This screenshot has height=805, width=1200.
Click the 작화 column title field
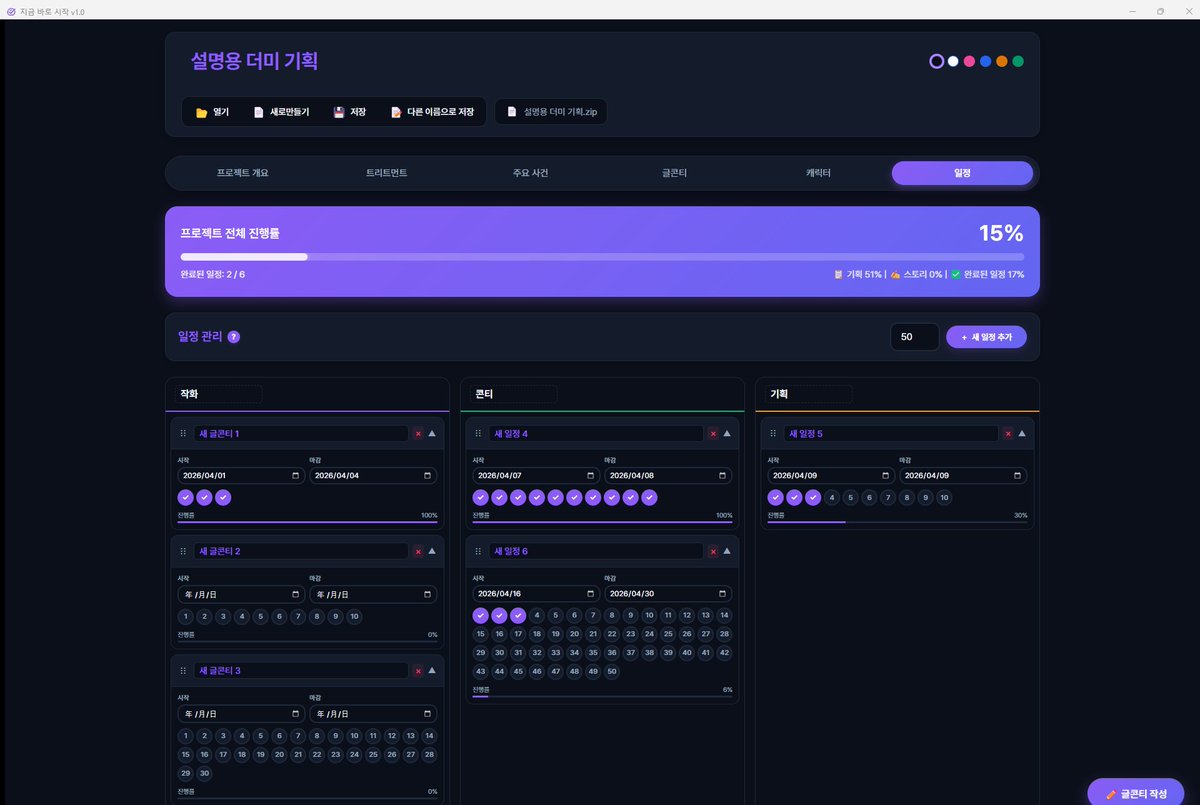click(x=219, y=394)
